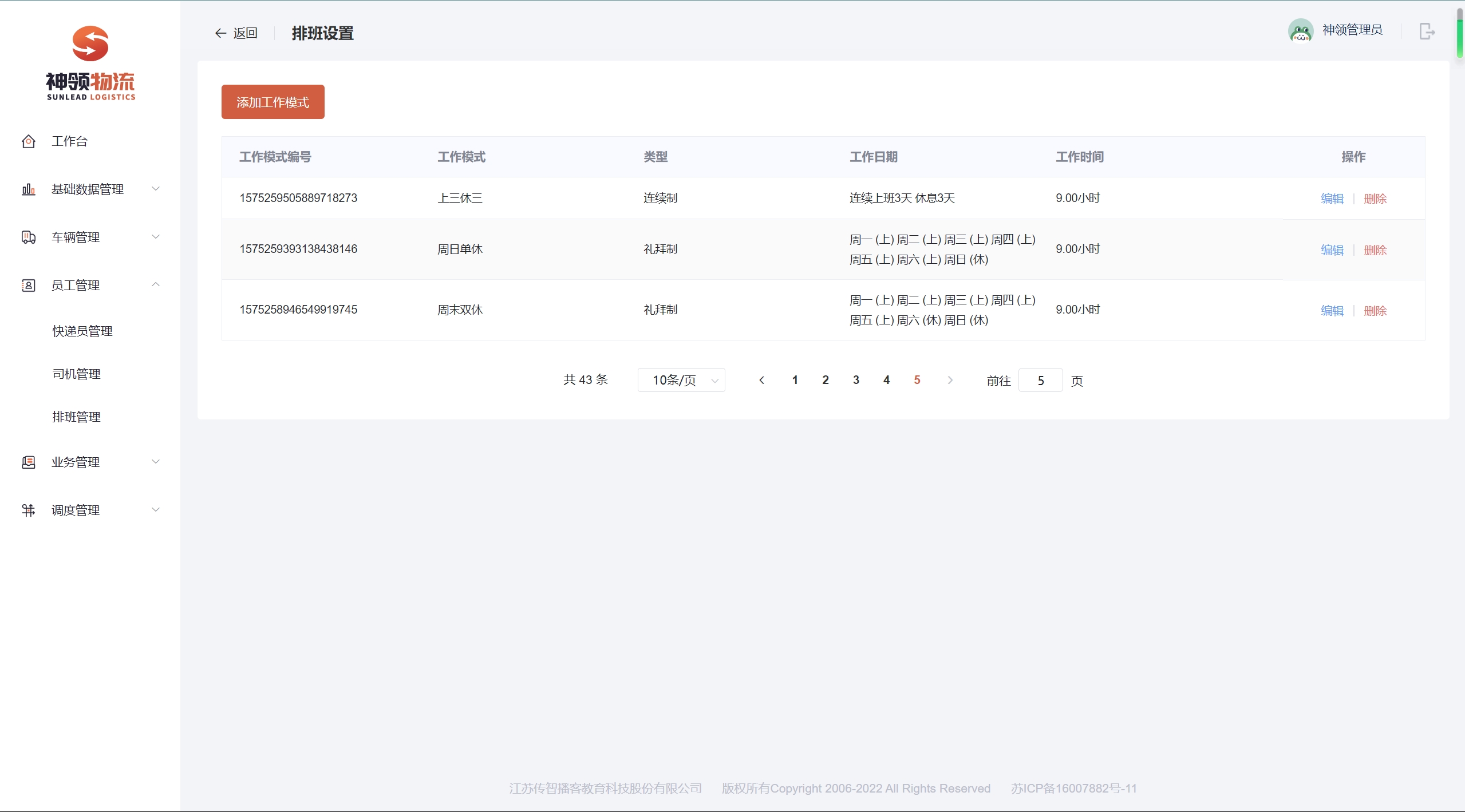This screenshot has height=812, width=1465.
Task: Click the 前往 page number input
Action: tap(1041, 381)
